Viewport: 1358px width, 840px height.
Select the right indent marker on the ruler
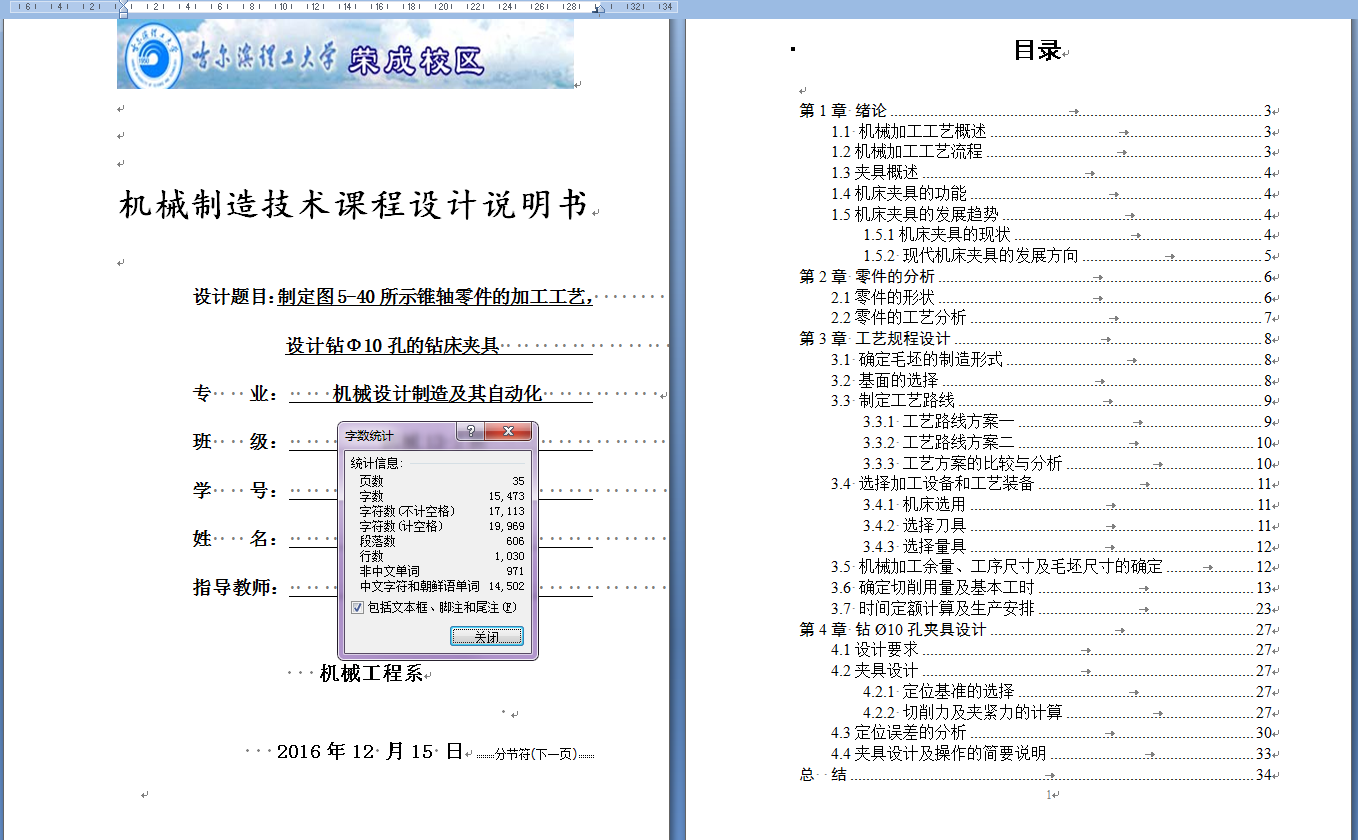point(599,9)
